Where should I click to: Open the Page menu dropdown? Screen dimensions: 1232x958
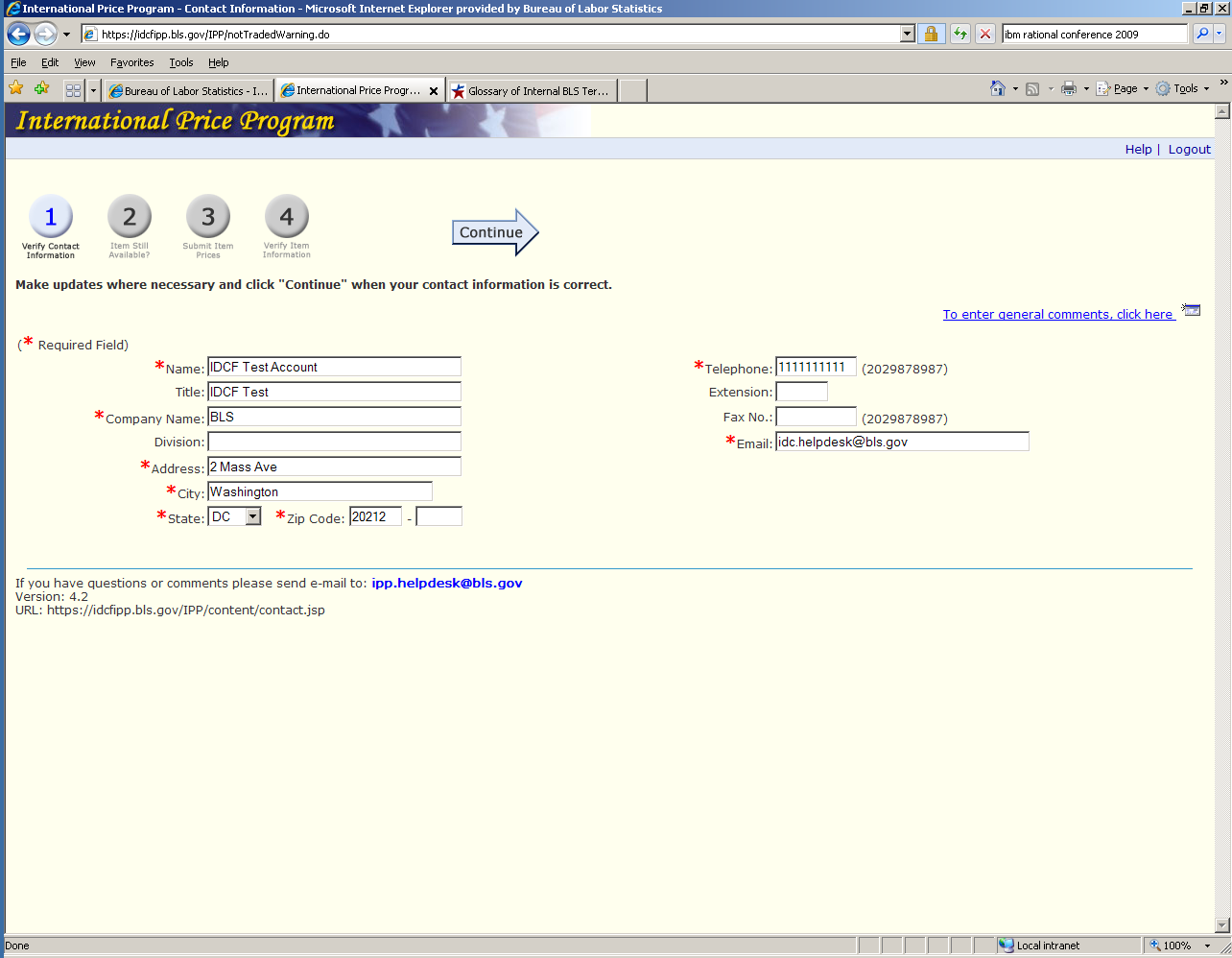pos(1125,88)
